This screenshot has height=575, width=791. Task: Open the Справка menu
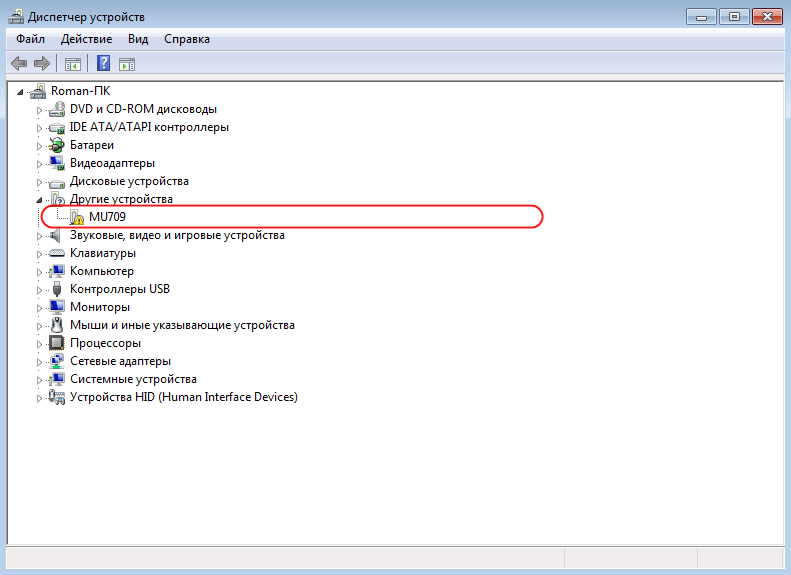(186, 39)
